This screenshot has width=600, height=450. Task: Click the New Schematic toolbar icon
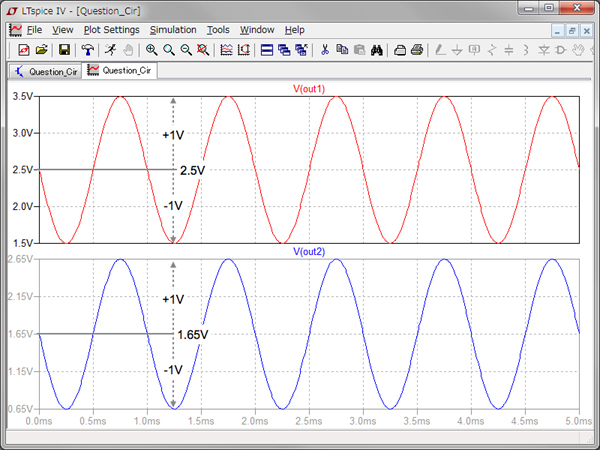click(x=24, y=49)
